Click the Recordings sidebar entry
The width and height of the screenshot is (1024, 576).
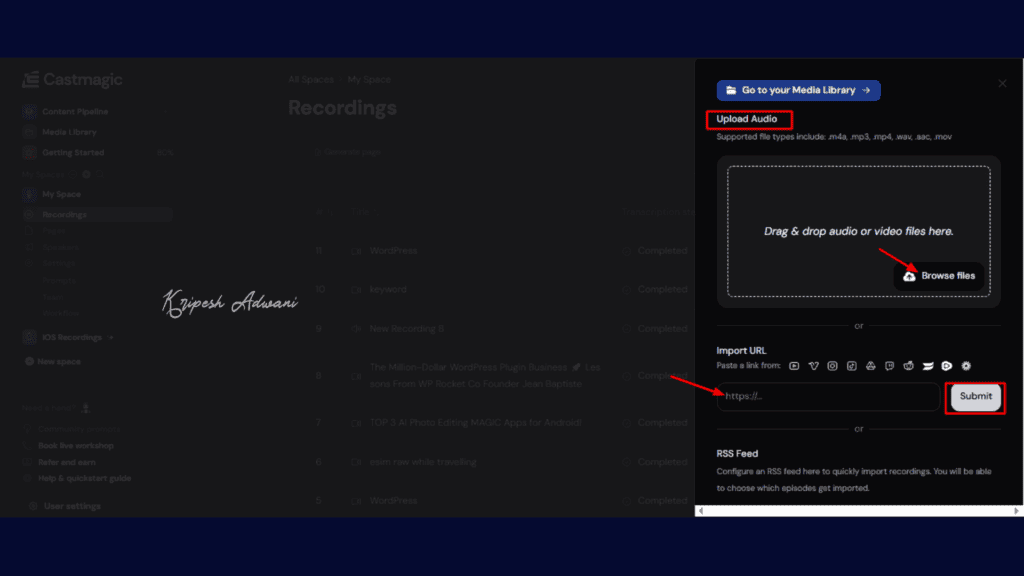pyautogui.click(x=65, y=213)
